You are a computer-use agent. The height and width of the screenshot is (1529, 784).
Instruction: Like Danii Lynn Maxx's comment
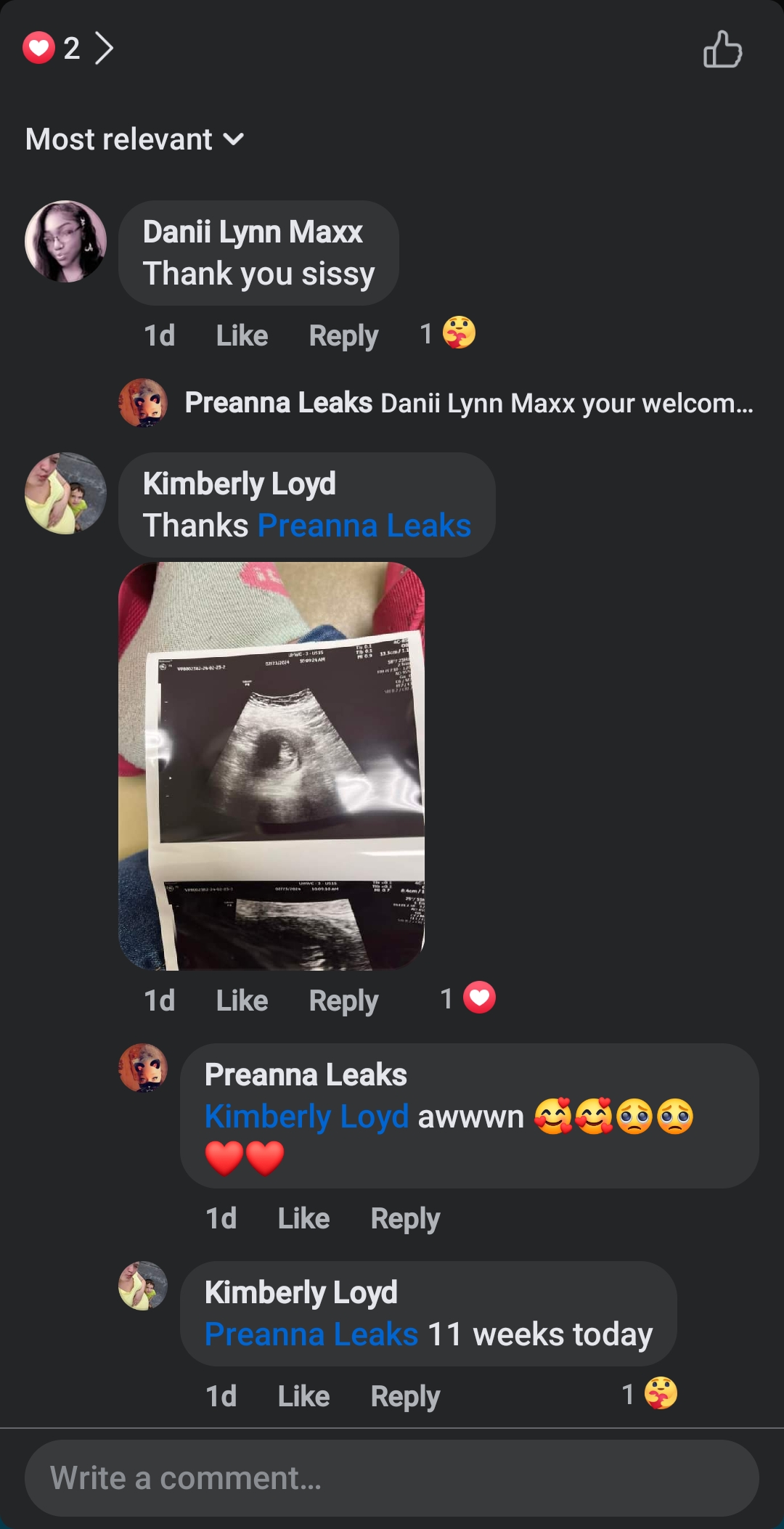(x=242, y=335)
